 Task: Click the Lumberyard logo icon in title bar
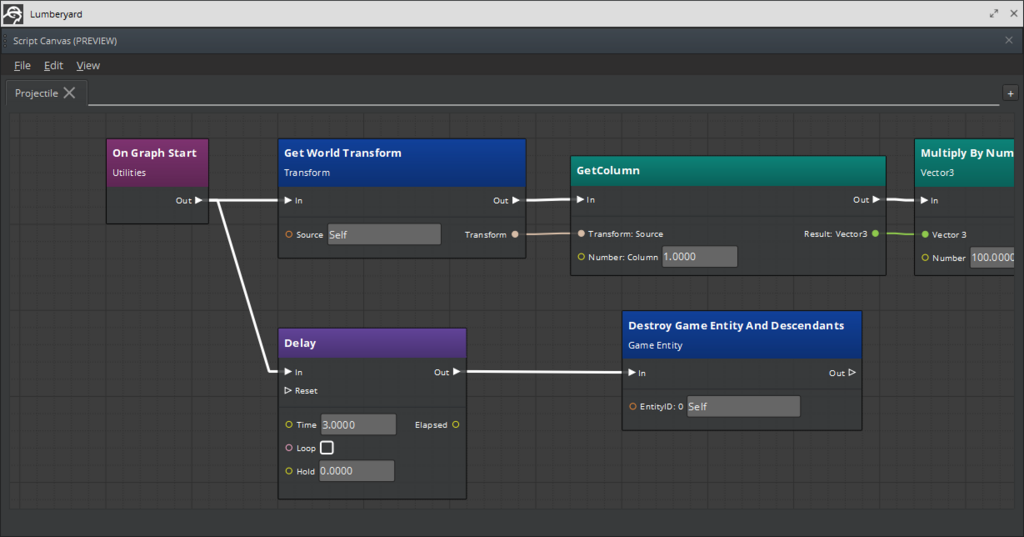[13, 14]
